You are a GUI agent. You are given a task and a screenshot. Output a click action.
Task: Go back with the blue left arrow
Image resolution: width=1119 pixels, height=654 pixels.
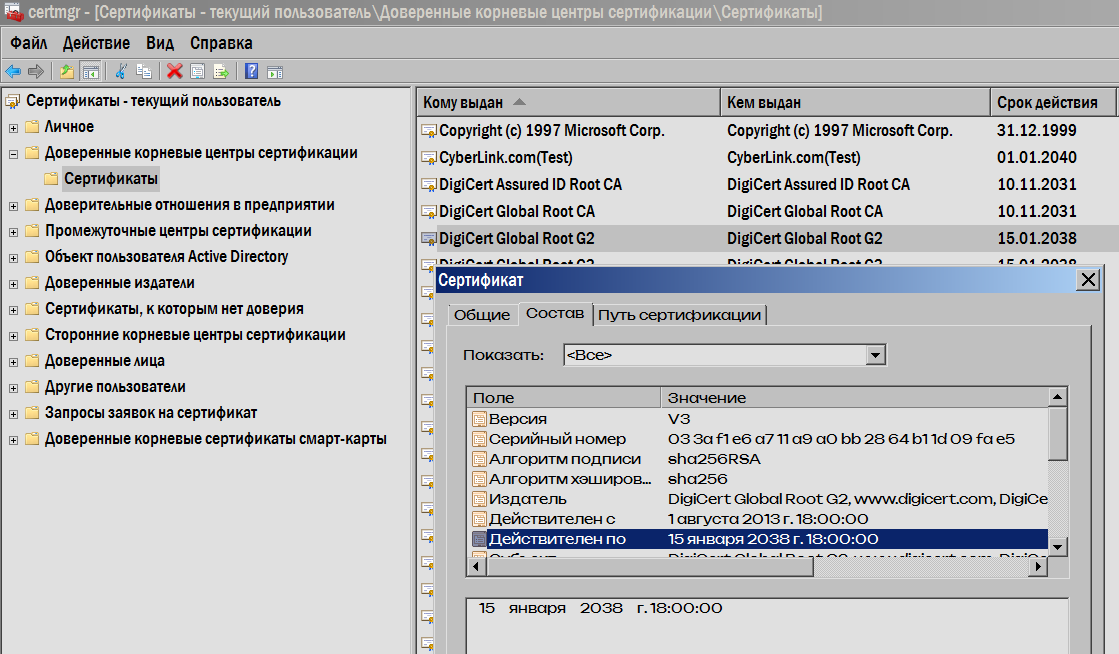pos(13,71)
